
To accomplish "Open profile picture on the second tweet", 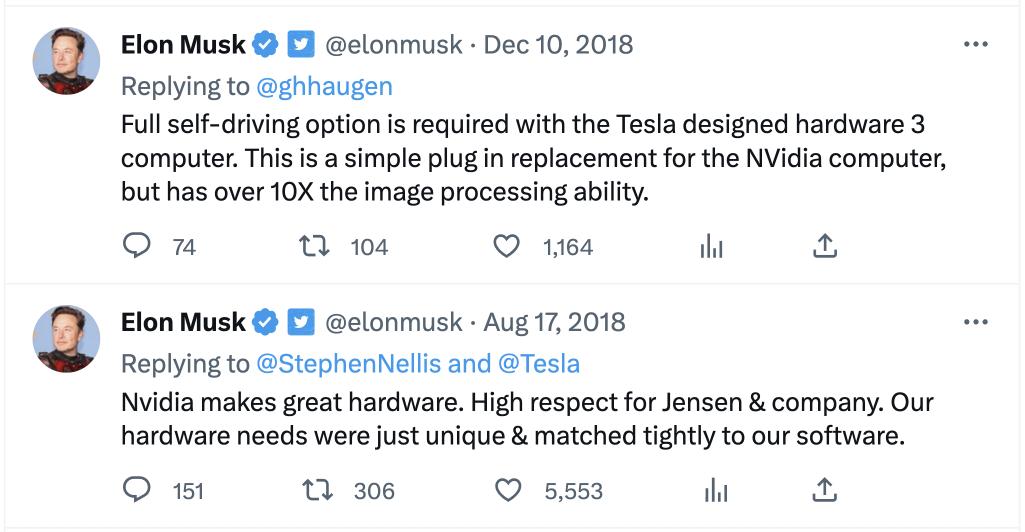I will click(68, 338).
